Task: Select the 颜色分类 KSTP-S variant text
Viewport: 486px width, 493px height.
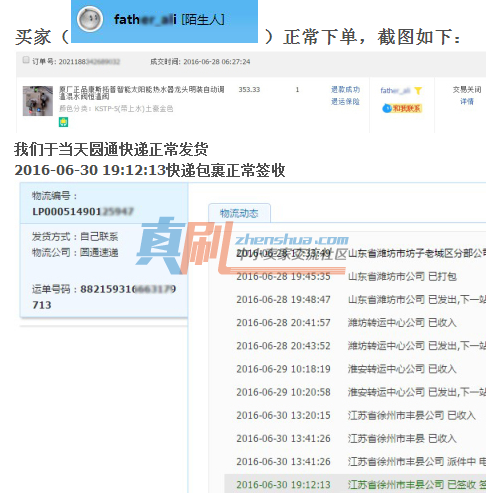Action: pyautogui.click(x=116, y=109)
